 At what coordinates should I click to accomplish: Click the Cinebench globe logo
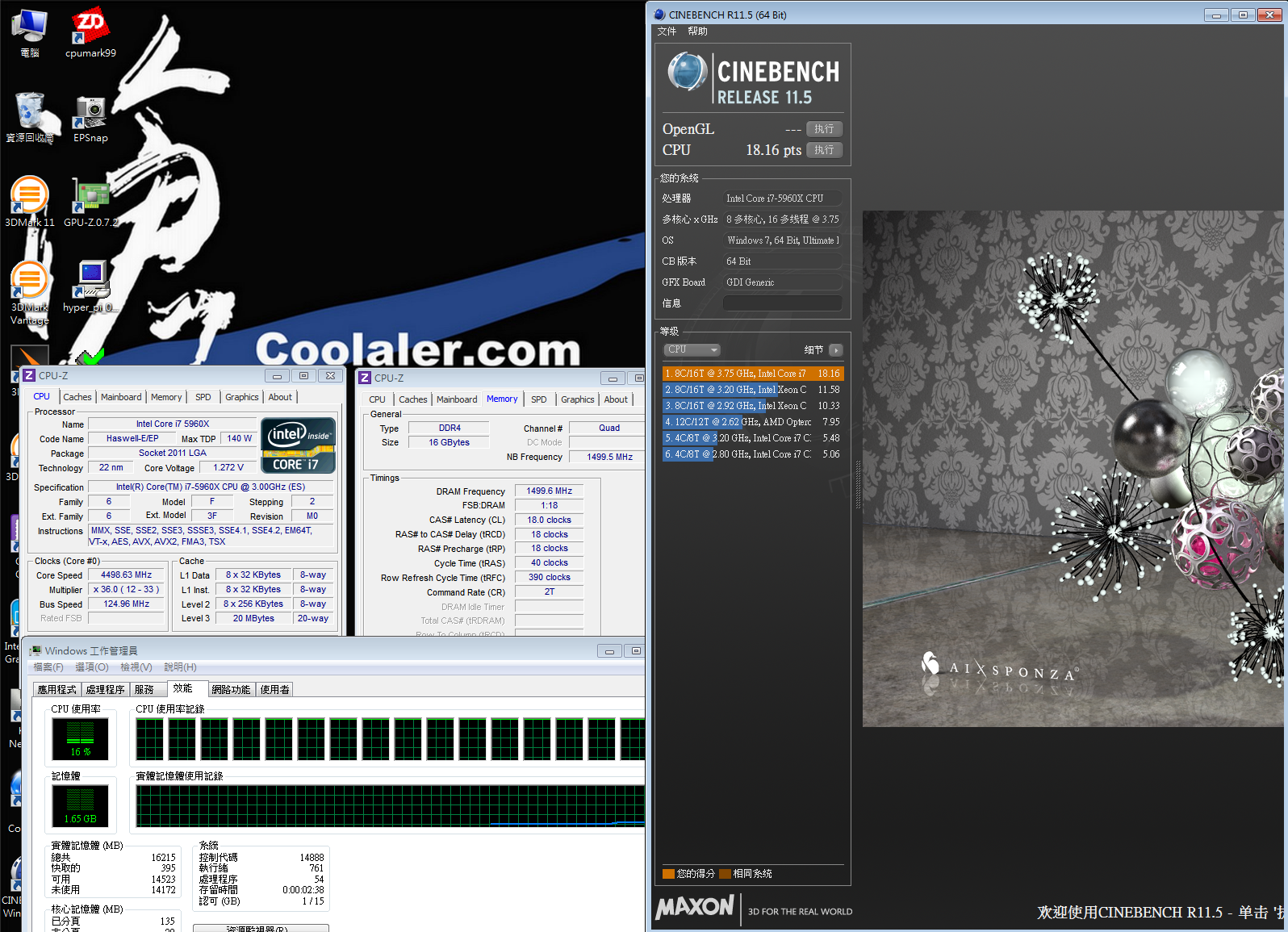[x=688, y=72]
